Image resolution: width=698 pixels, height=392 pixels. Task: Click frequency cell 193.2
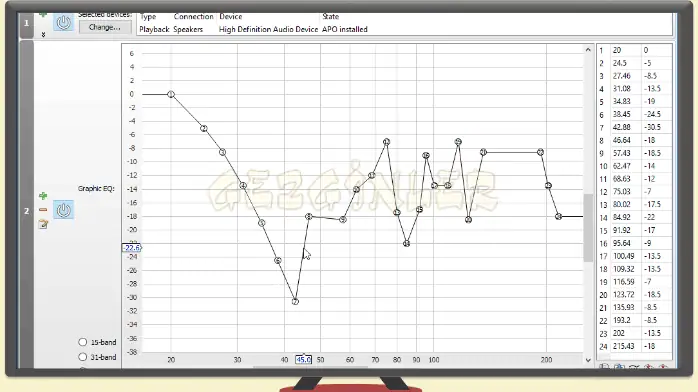coord(626,320)
